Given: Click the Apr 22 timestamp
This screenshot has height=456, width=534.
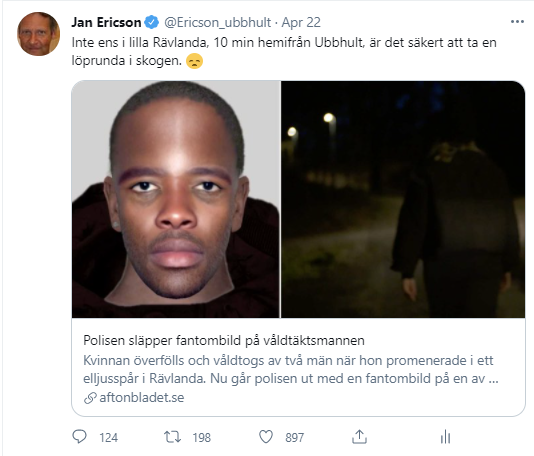Looking at the screenshot, I should click(301, 22).
